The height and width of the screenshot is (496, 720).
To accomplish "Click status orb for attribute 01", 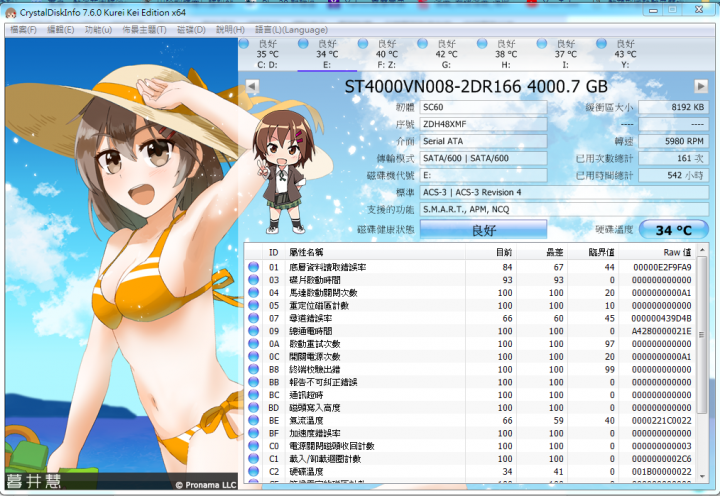I will click(x=253, y=267).
